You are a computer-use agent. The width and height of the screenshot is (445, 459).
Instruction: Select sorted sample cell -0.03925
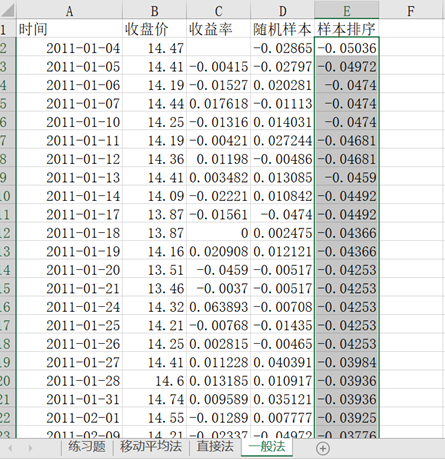click(347, 417)
